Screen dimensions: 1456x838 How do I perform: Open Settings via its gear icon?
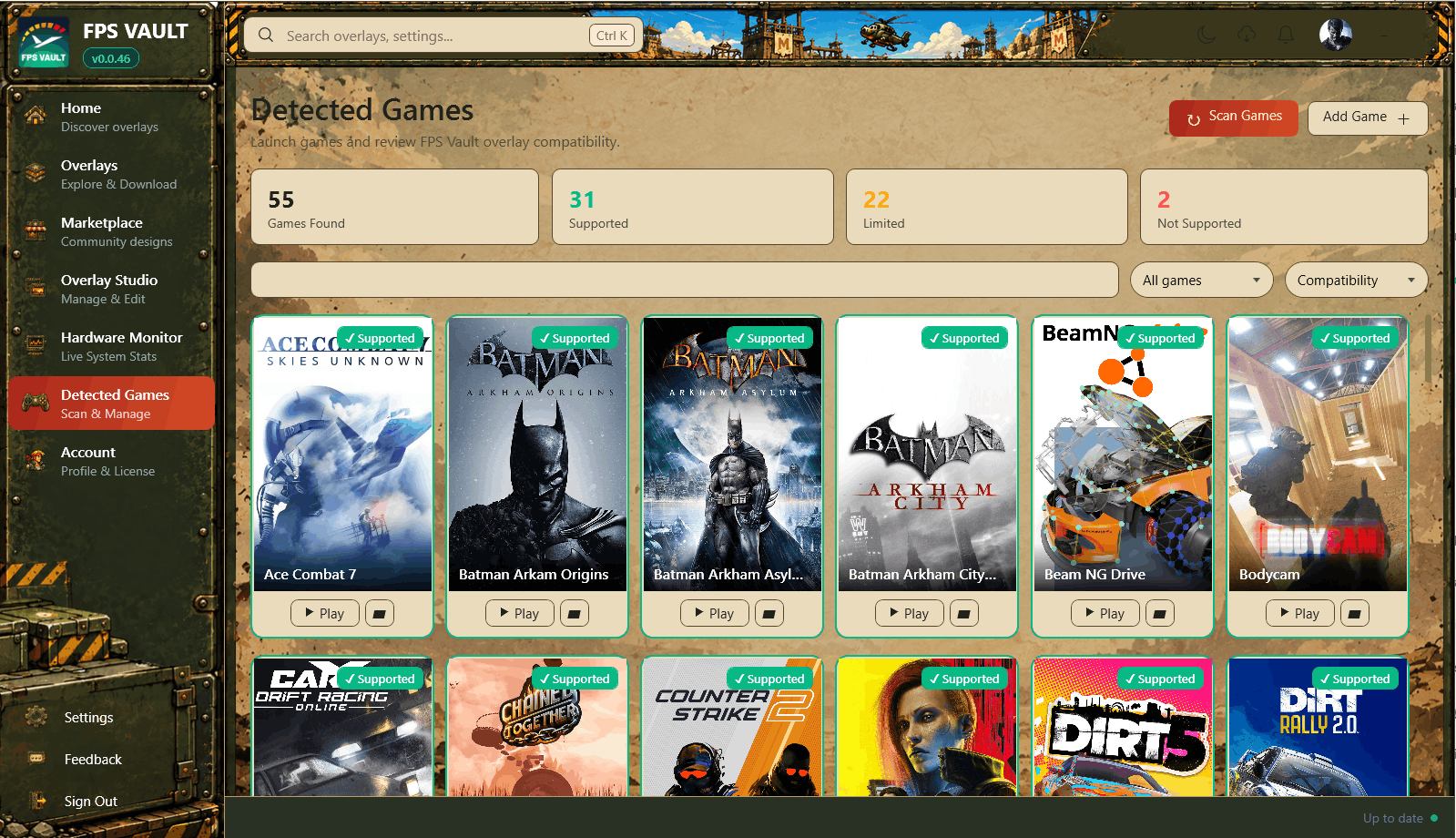coord(36,717)
